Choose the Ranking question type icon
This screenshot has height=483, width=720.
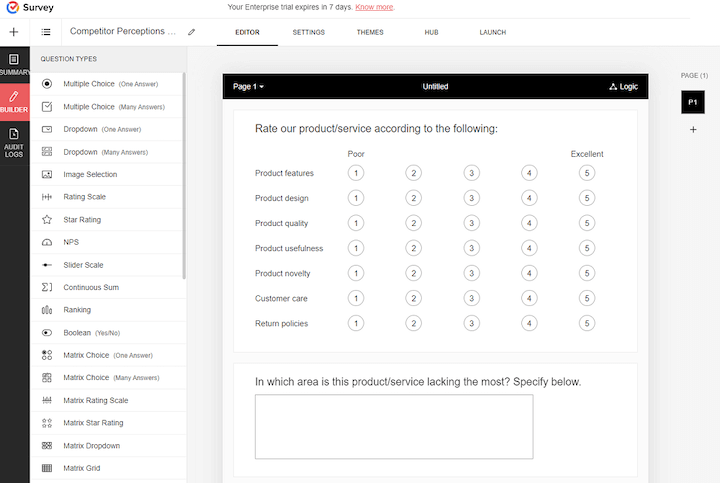point(47,310)
